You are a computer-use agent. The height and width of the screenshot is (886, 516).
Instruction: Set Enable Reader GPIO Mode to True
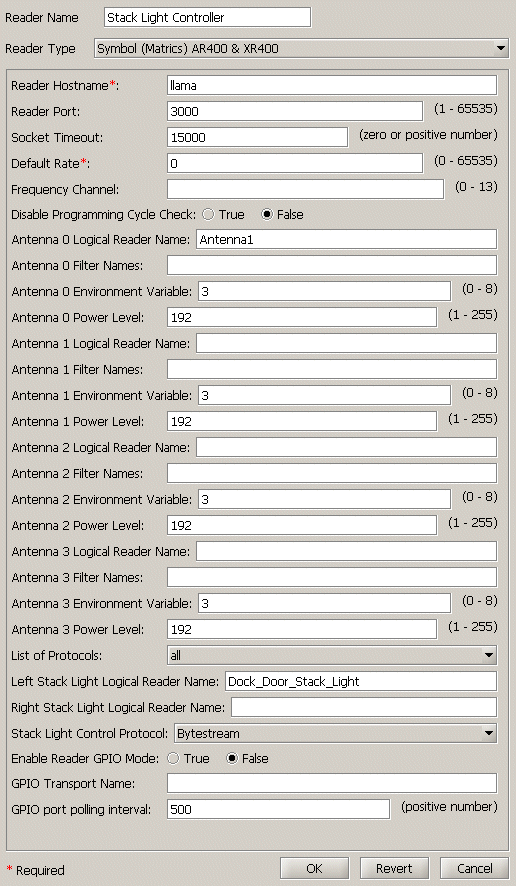coord(174,758)
